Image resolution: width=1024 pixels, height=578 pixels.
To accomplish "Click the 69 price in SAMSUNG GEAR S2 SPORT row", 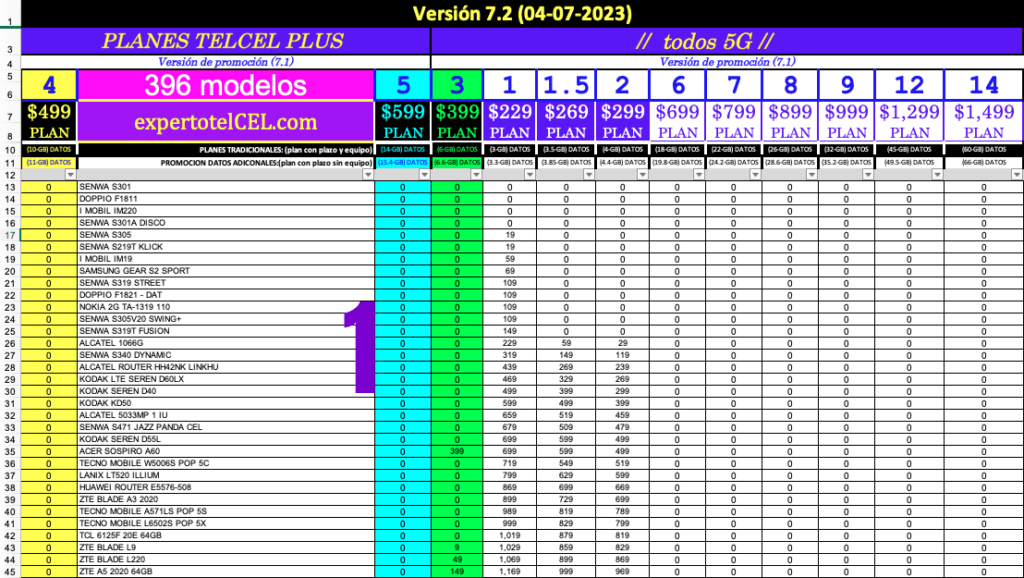I will [509, 271].
